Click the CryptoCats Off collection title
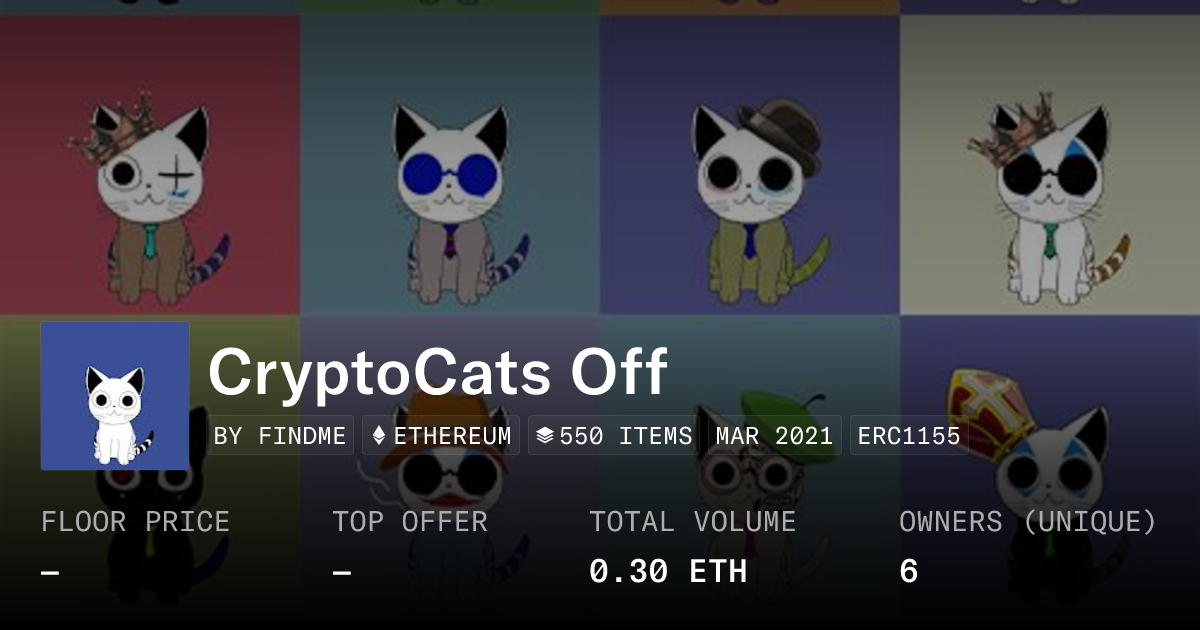This screenshot has width=1200, height=630. click(438, 372)
